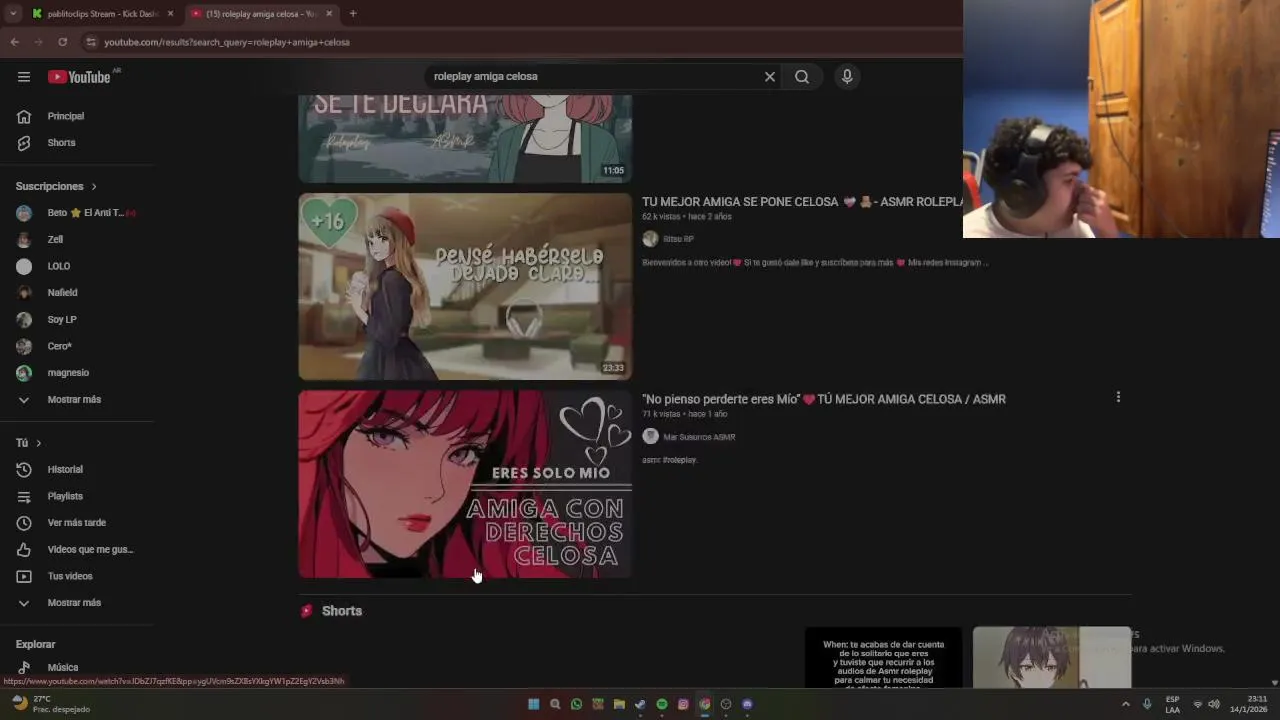
Task: Click the magnifier search button
Action: coord(802,77)
